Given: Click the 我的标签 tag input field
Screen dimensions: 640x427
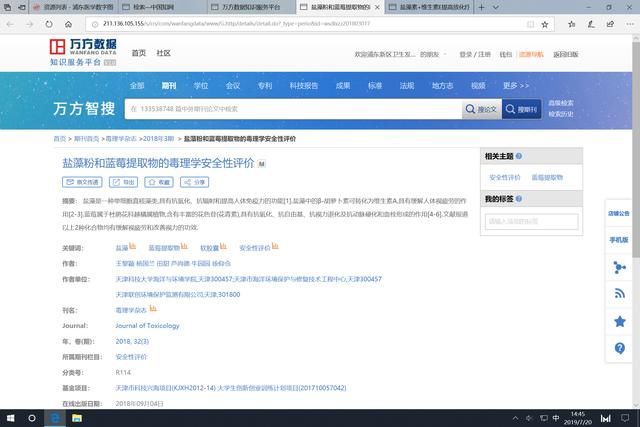Looking at the screenshot, I should (x=531, y=221).
